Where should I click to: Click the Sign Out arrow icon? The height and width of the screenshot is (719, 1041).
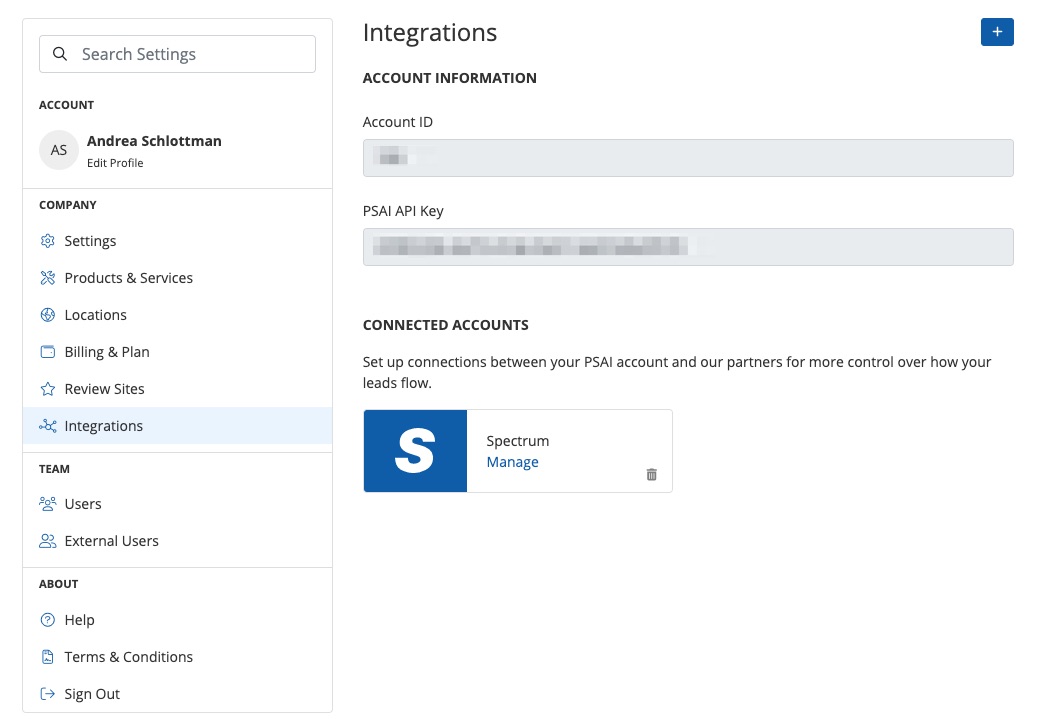click(x=47, y=694)
